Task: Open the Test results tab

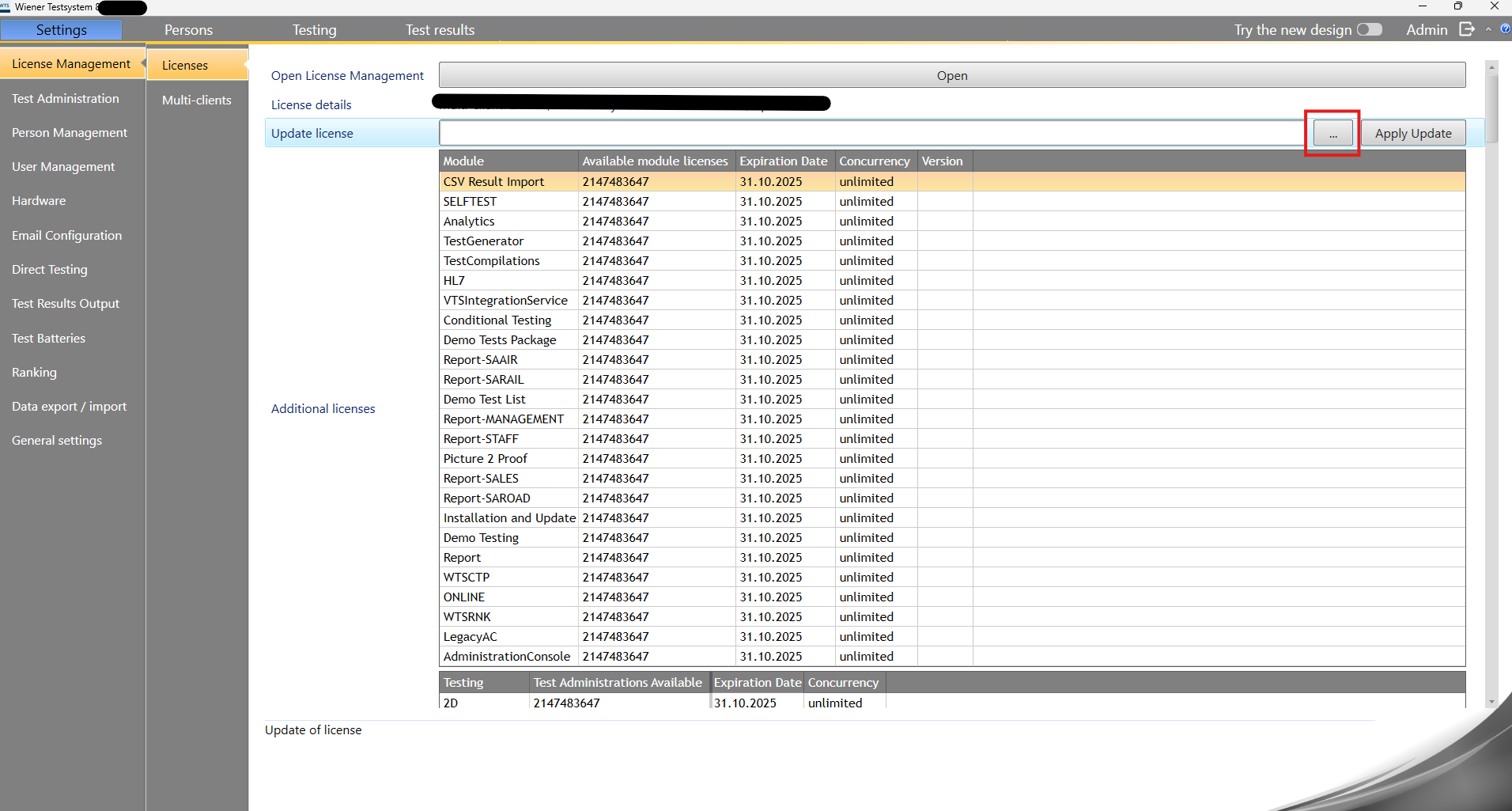Action: (x=440, y=30)
